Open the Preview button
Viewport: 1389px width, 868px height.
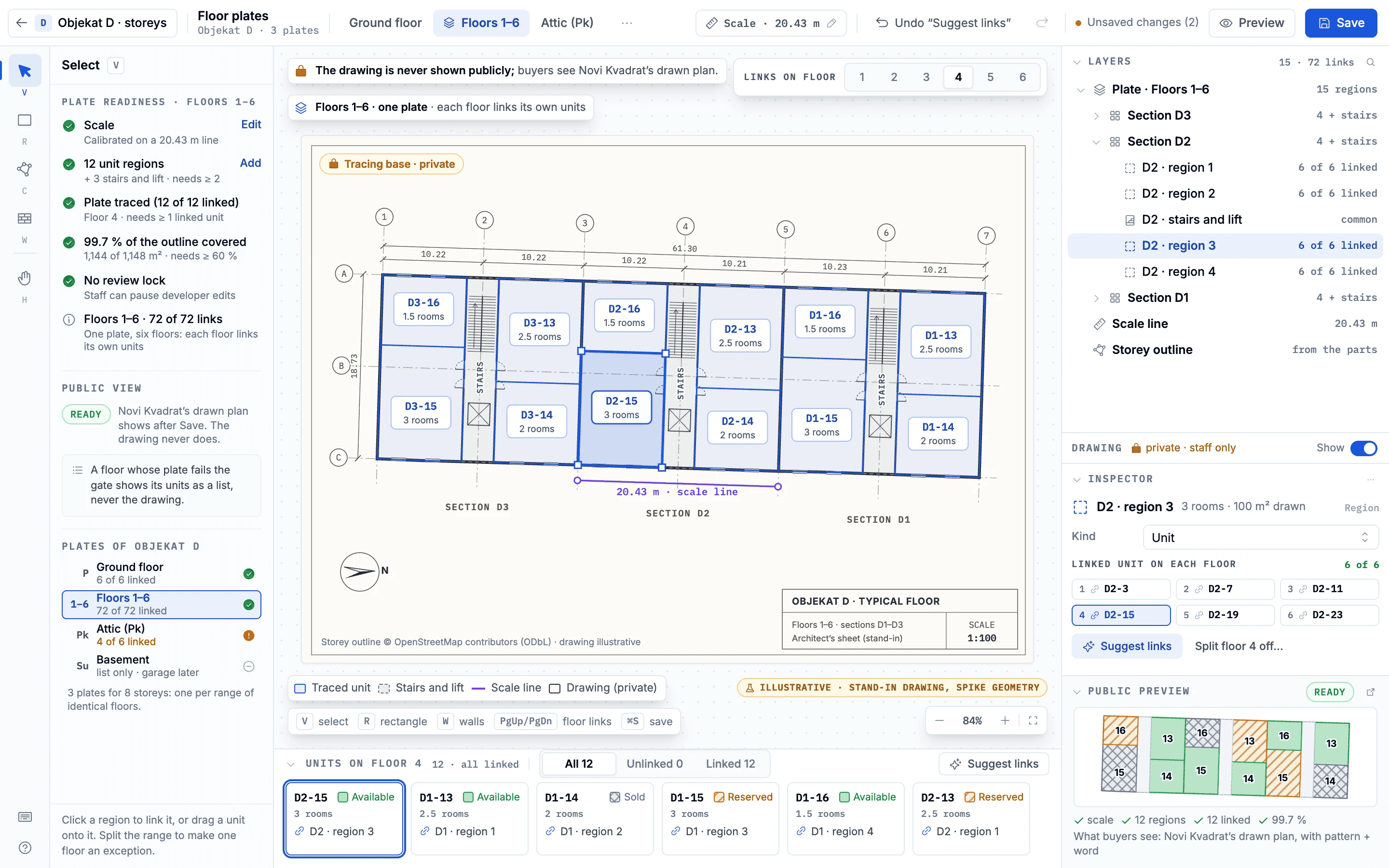pyautogui.click(x=1252, y=23)
